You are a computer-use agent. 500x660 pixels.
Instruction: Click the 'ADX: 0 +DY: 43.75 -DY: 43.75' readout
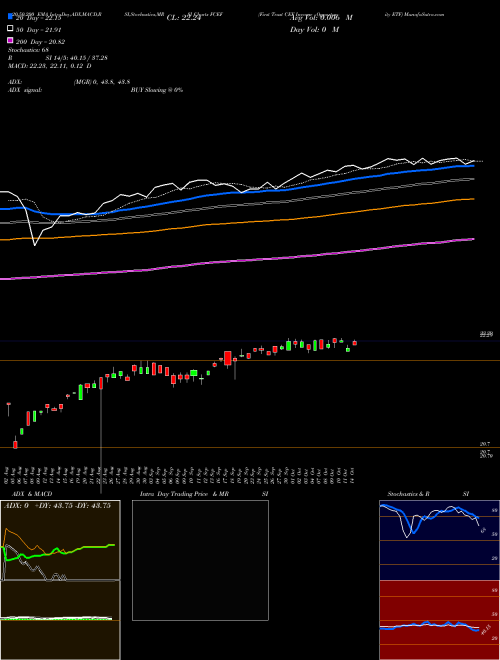click(x=57, y=506)
